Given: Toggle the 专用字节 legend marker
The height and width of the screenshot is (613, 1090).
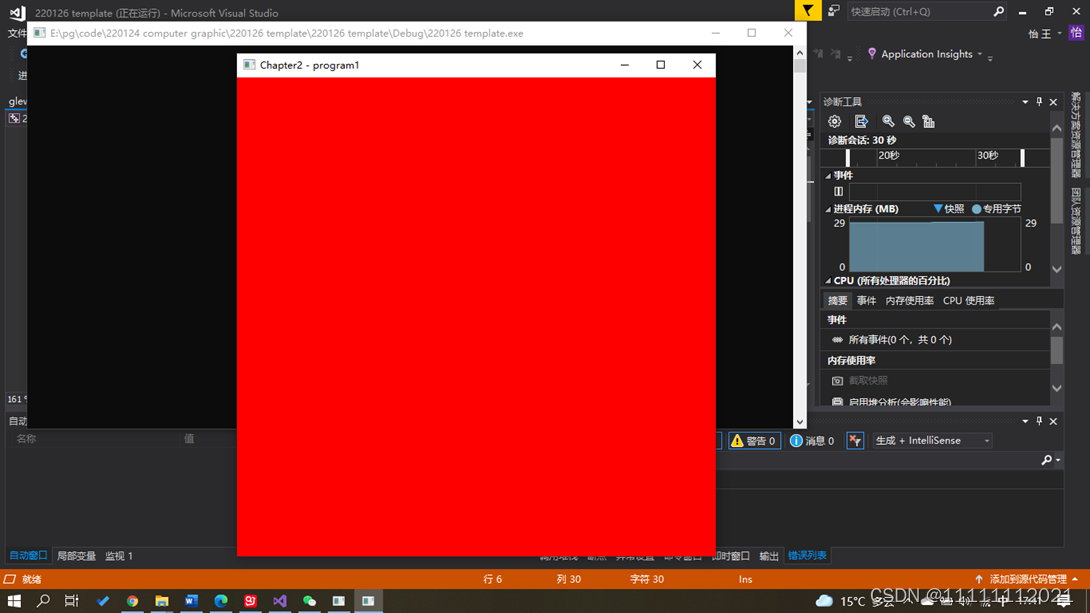Looking at the screenshot, I should point(977,209).
